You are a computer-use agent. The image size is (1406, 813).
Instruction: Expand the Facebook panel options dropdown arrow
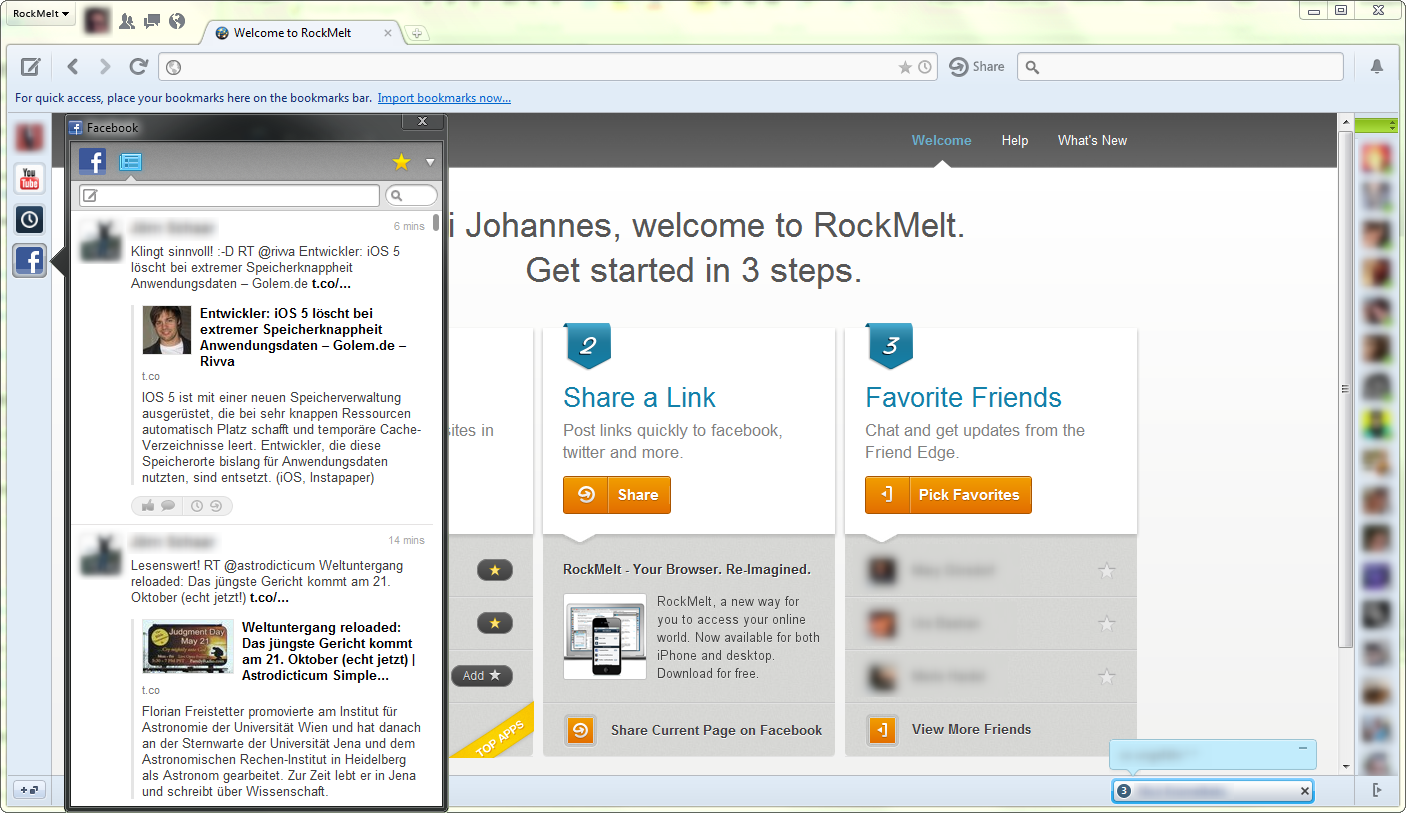coord(430,162)
